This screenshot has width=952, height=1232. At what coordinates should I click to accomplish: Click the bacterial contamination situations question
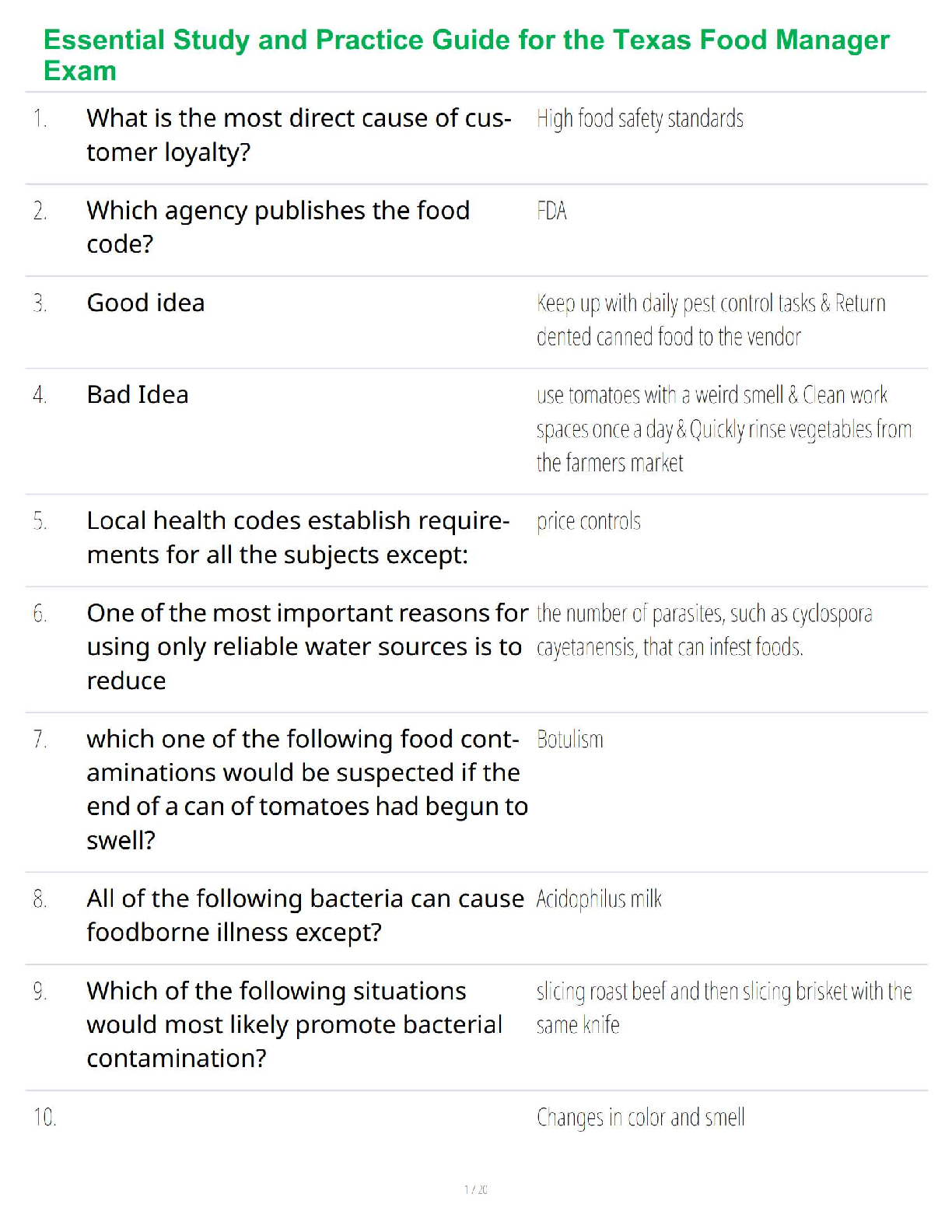(x=294, y=1024)
